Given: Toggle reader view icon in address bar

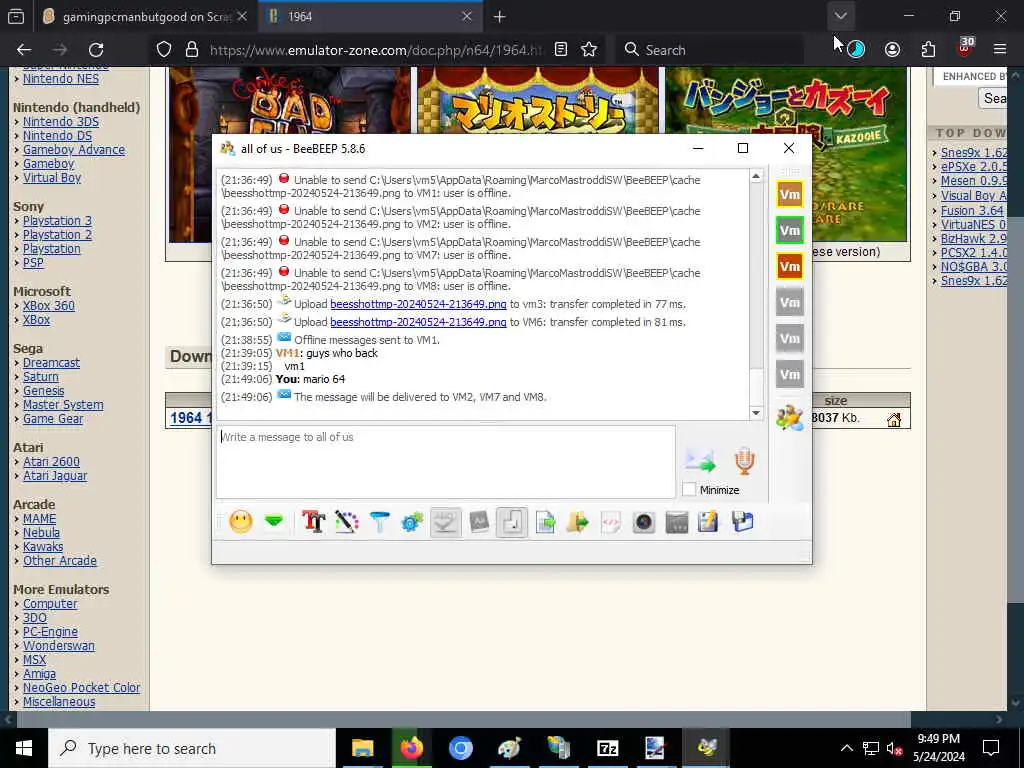Looking at the screenshot, I should pos(561,50).
